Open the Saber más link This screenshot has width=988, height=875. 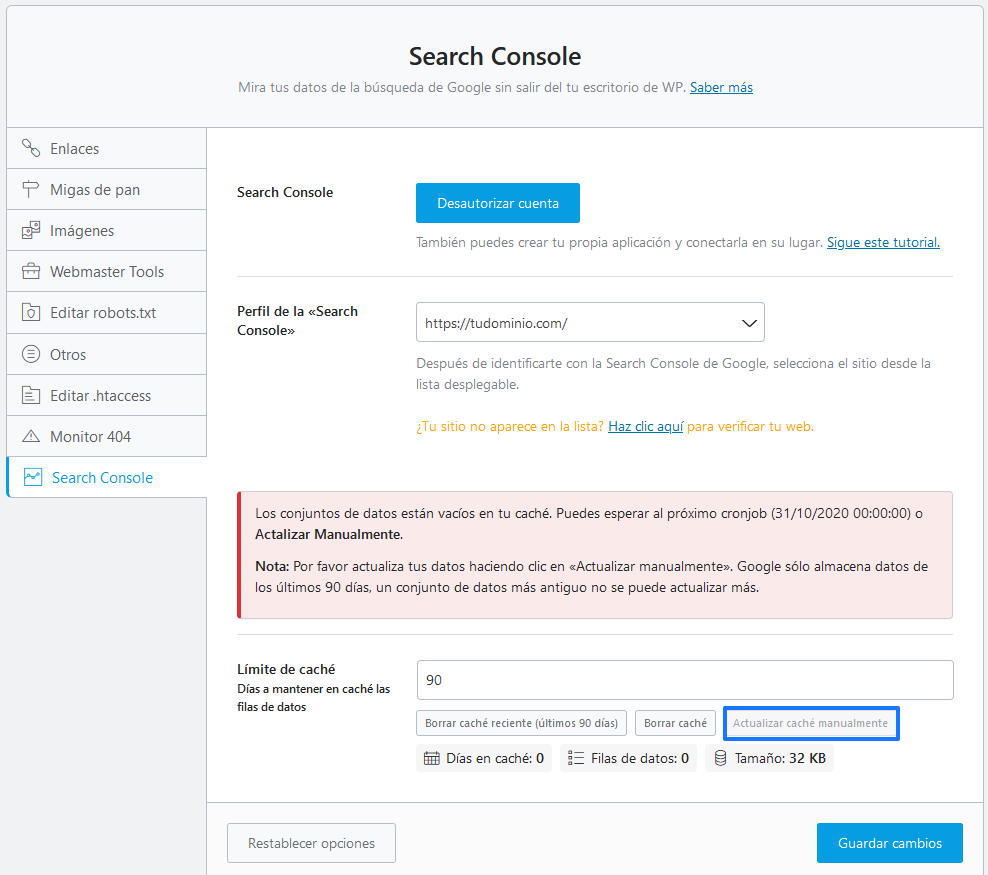tap(721, 88)
